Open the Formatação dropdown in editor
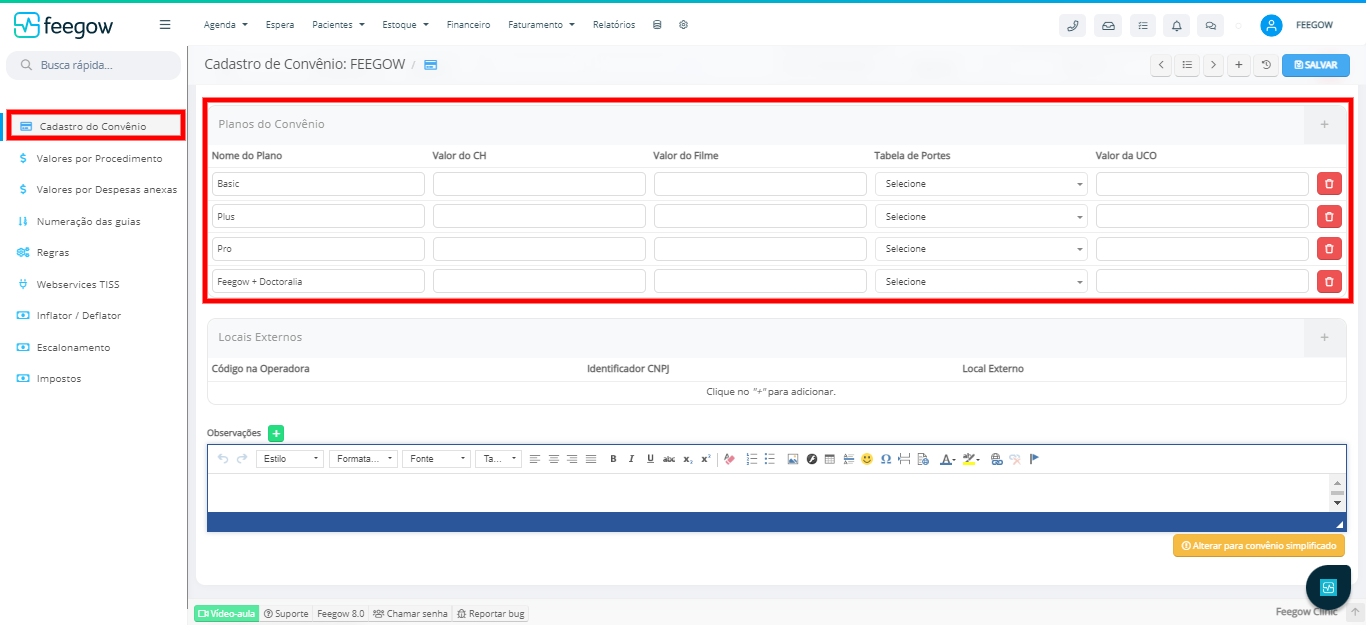The image size is (1366, 625). coord(363,459)
